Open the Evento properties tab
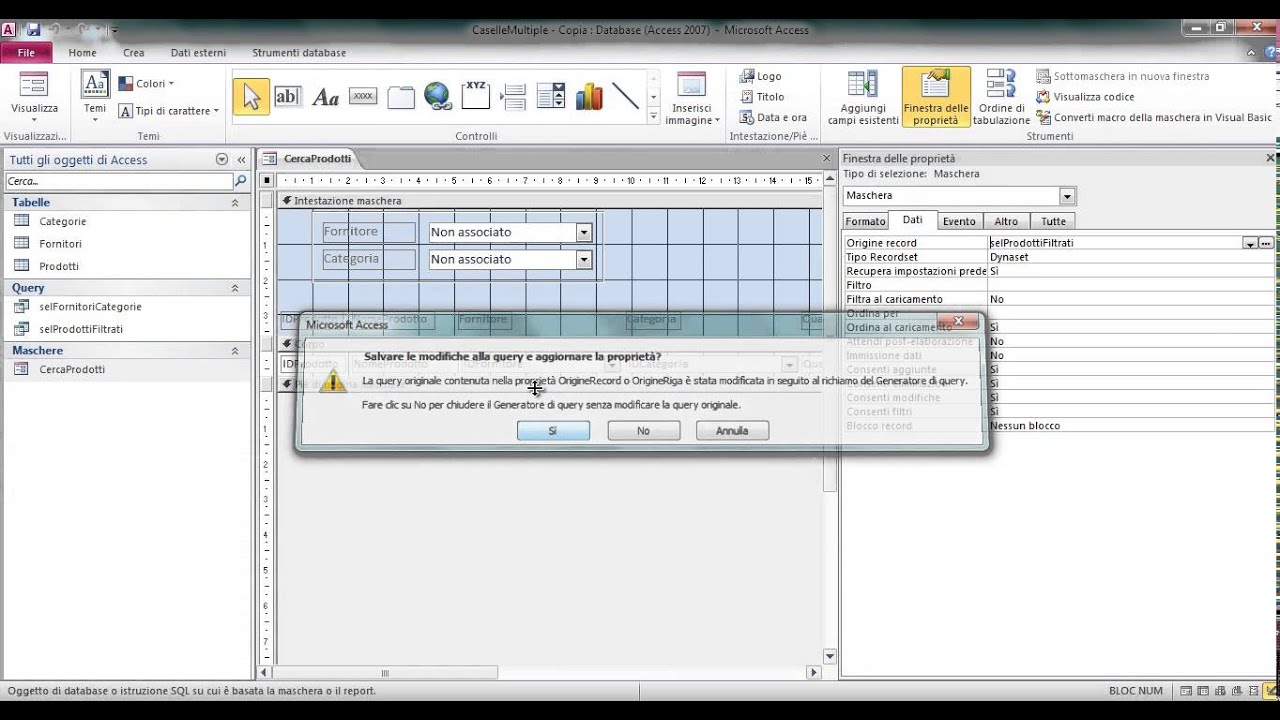 [x=959, y=221]
